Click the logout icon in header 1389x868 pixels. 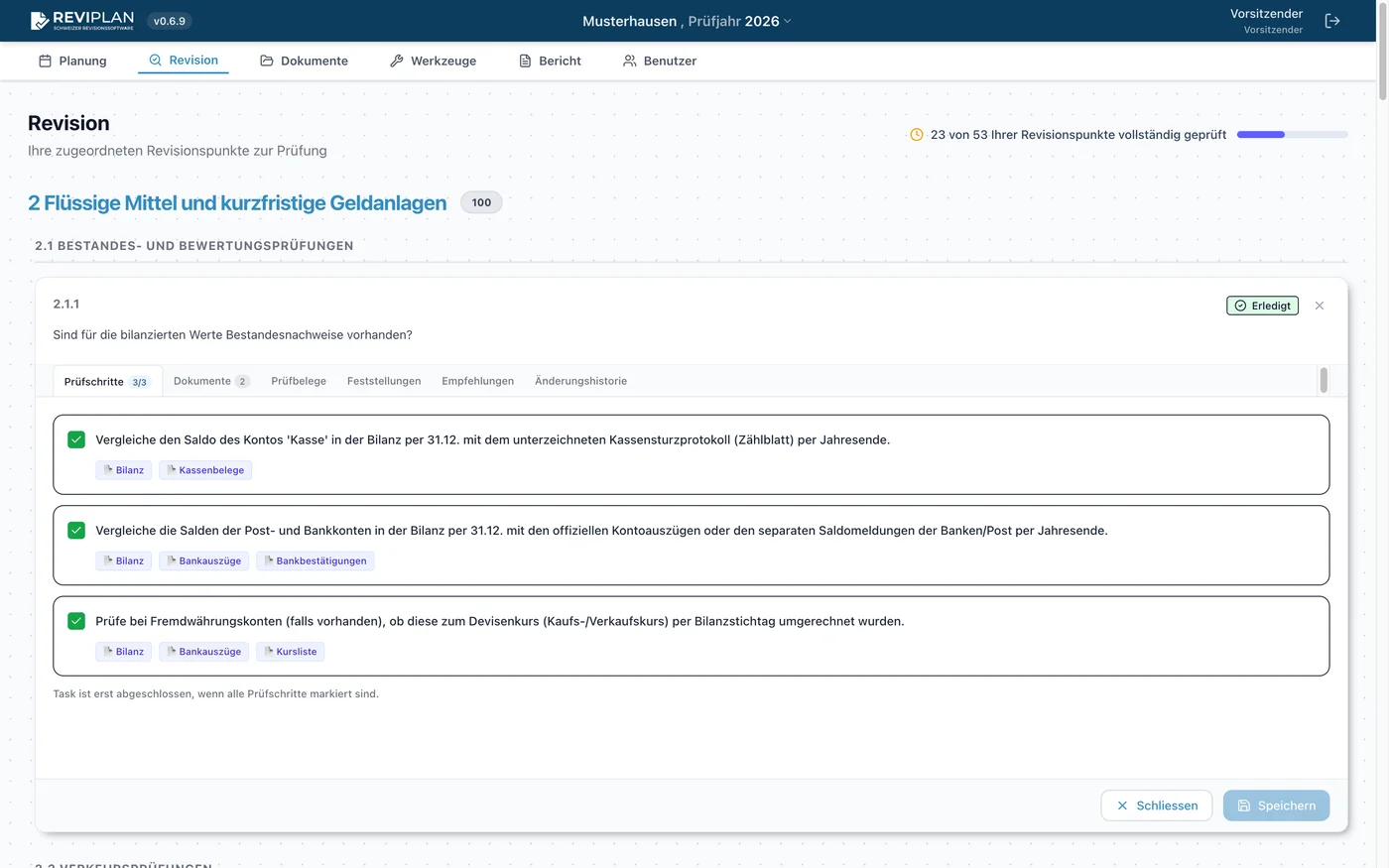click(1331, 21)
